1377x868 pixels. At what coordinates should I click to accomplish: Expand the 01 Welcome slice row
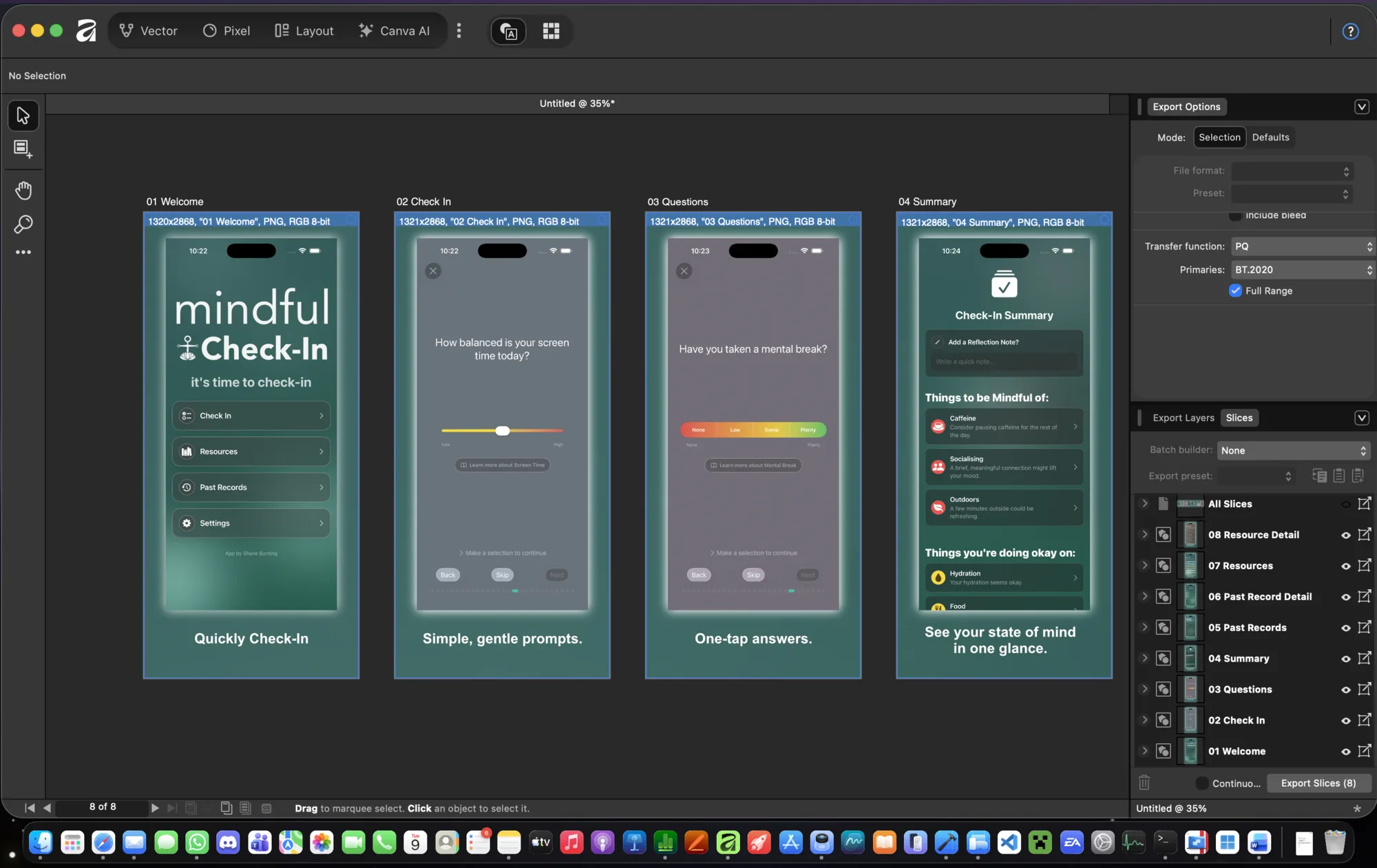pos(1144,751)
